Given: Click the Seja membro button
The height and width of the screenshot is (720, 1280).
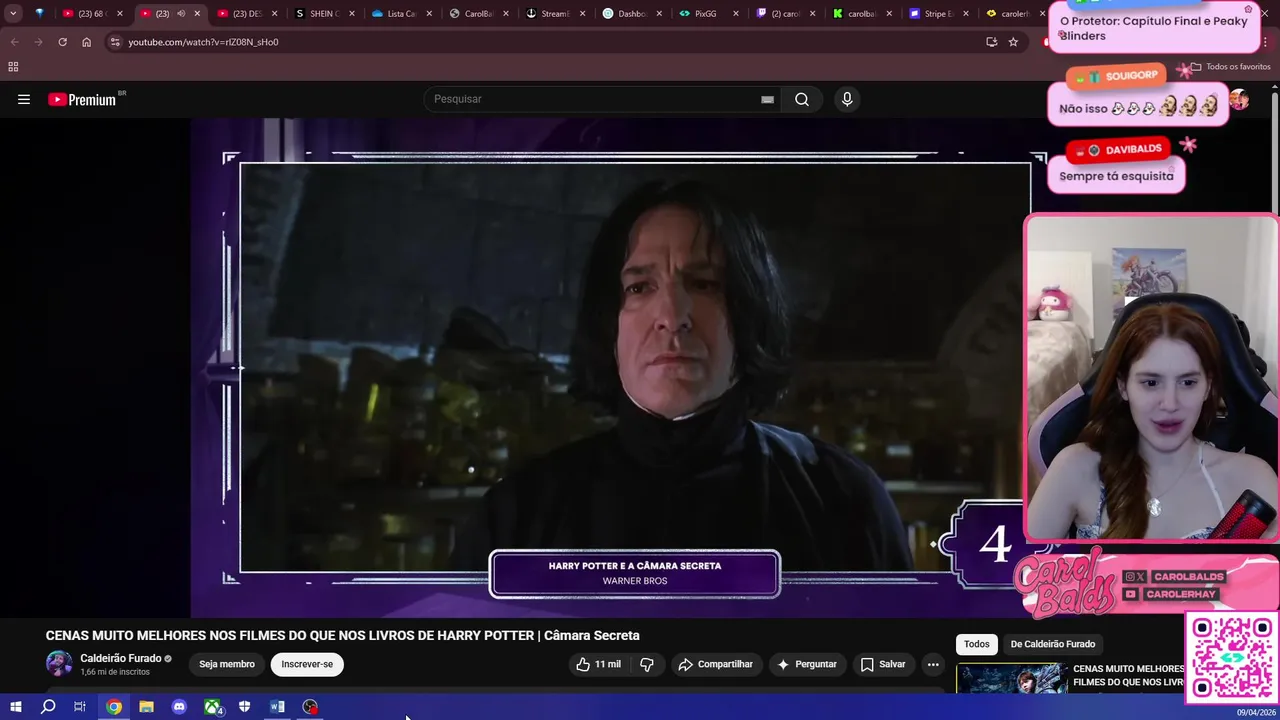Looking at the screenshot, I should click(x=227, y=664).
